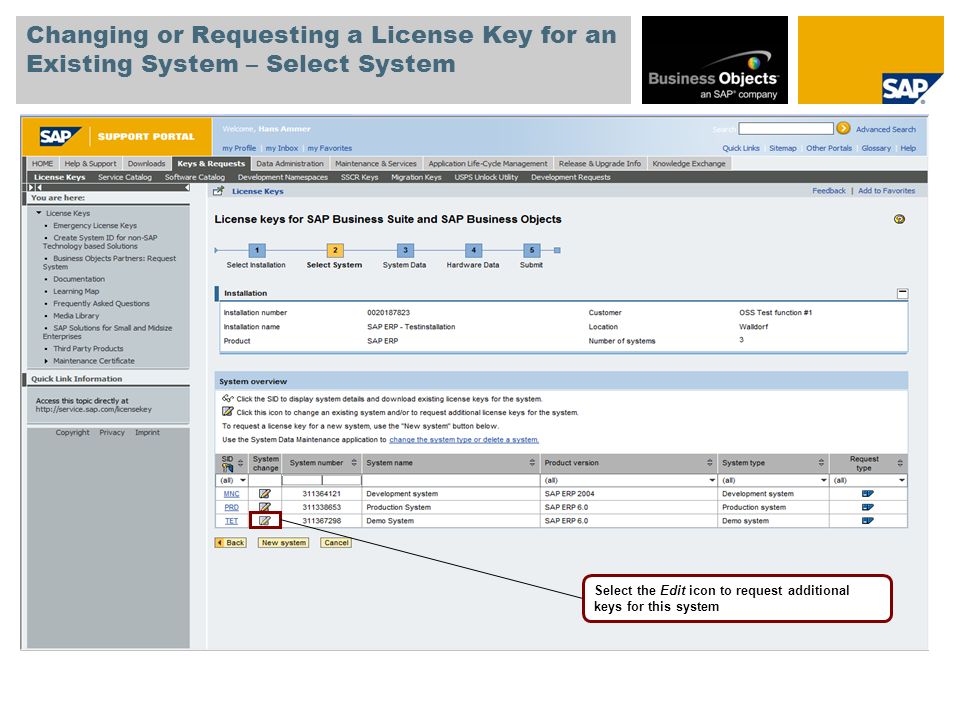This screenshot has width=960, height=720.
Task: Click request type icon for Production System row
Action: click(868, 507)
